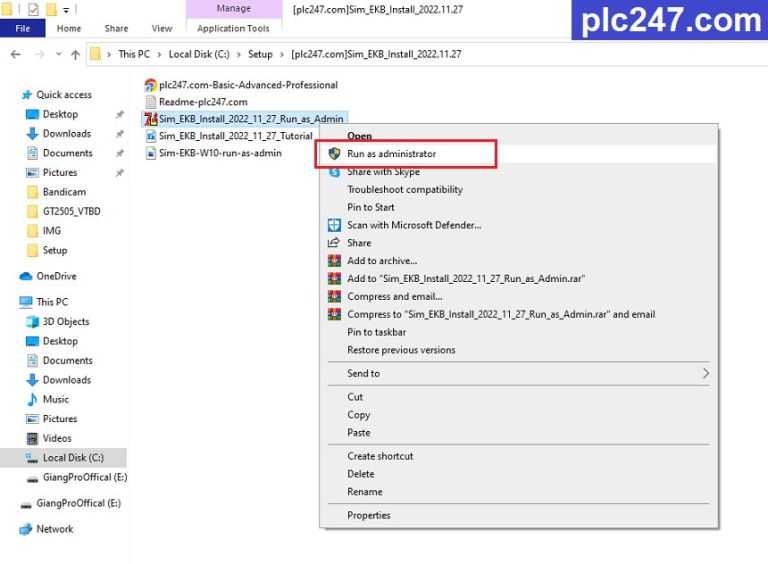Open the Home ribbon tab
Image resolution: width=768 pixels, height=564 pixels.
point(69,28)
